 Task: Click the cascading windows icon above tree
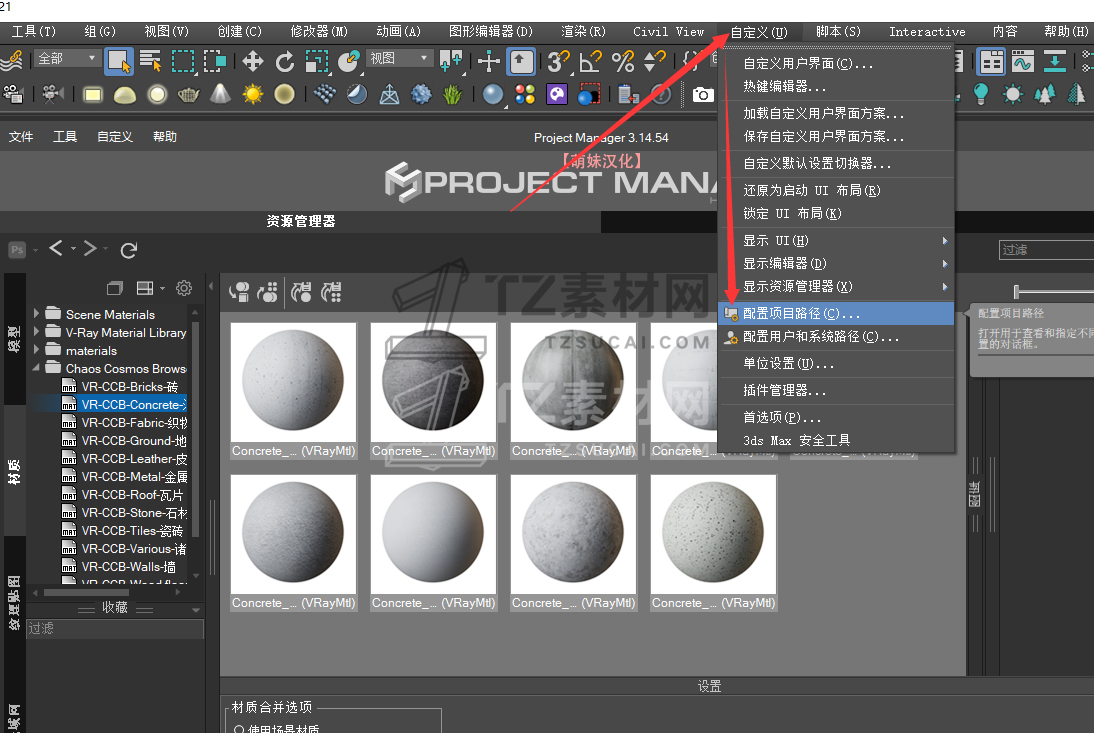[115, 288]
